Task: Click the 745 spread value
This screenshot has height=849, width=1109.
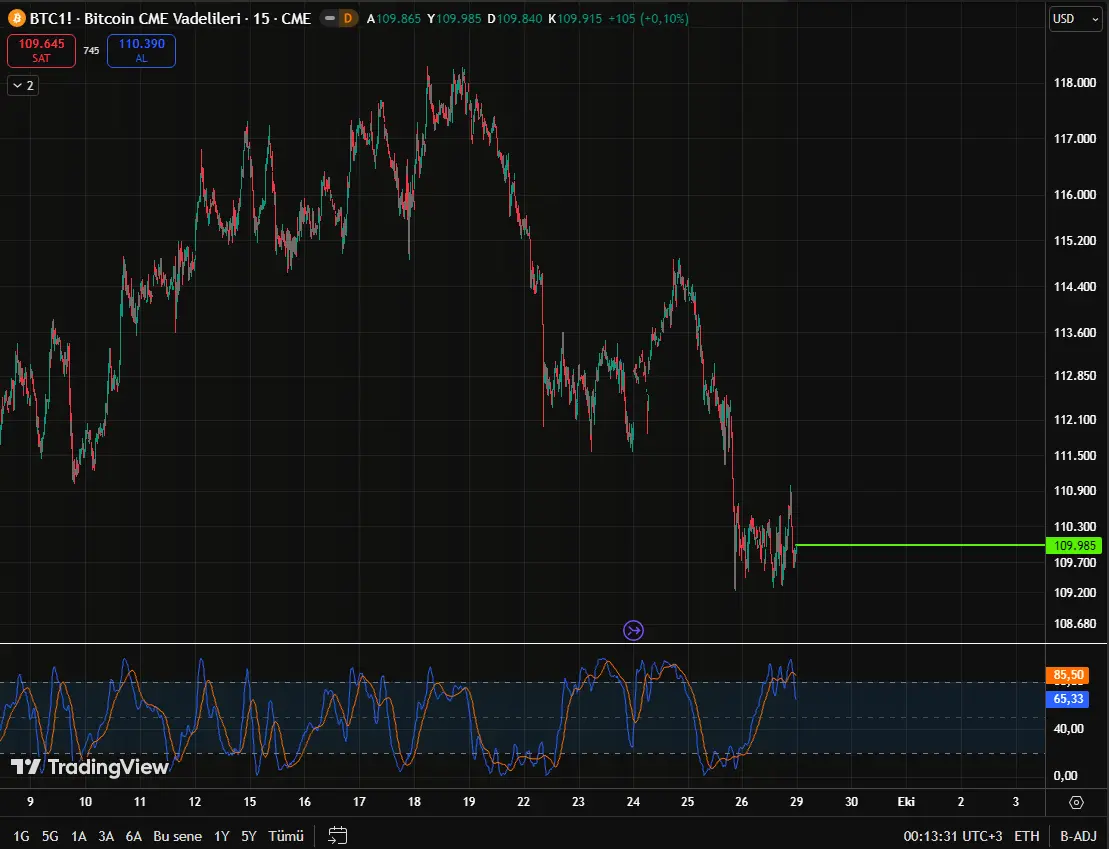Action: (91, 50)
